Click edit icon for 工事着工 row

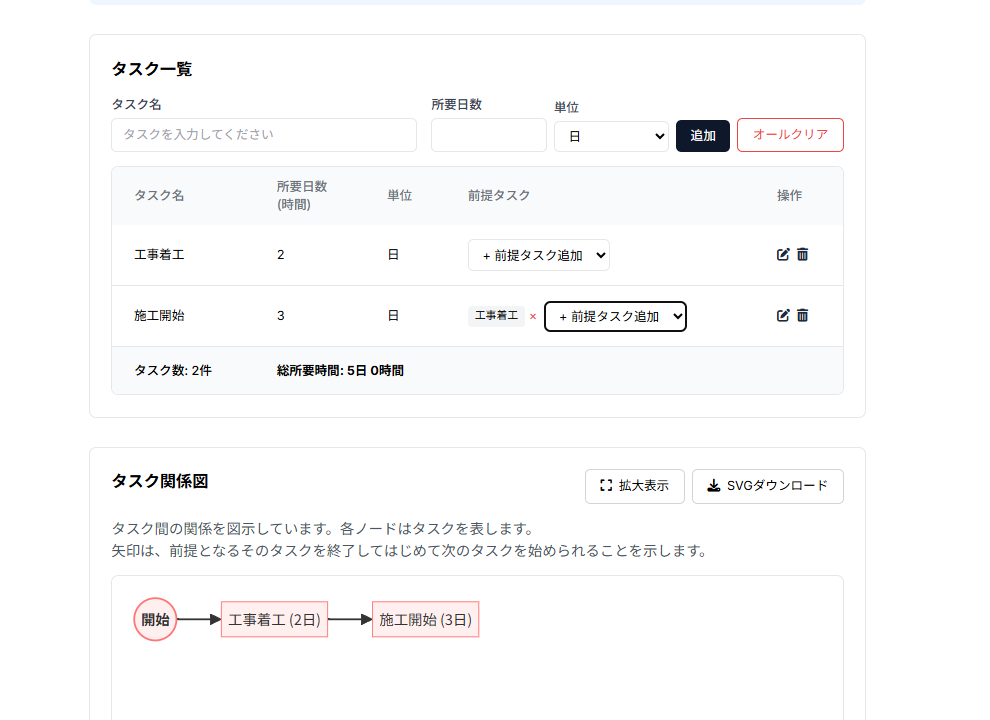coord(783,254)
